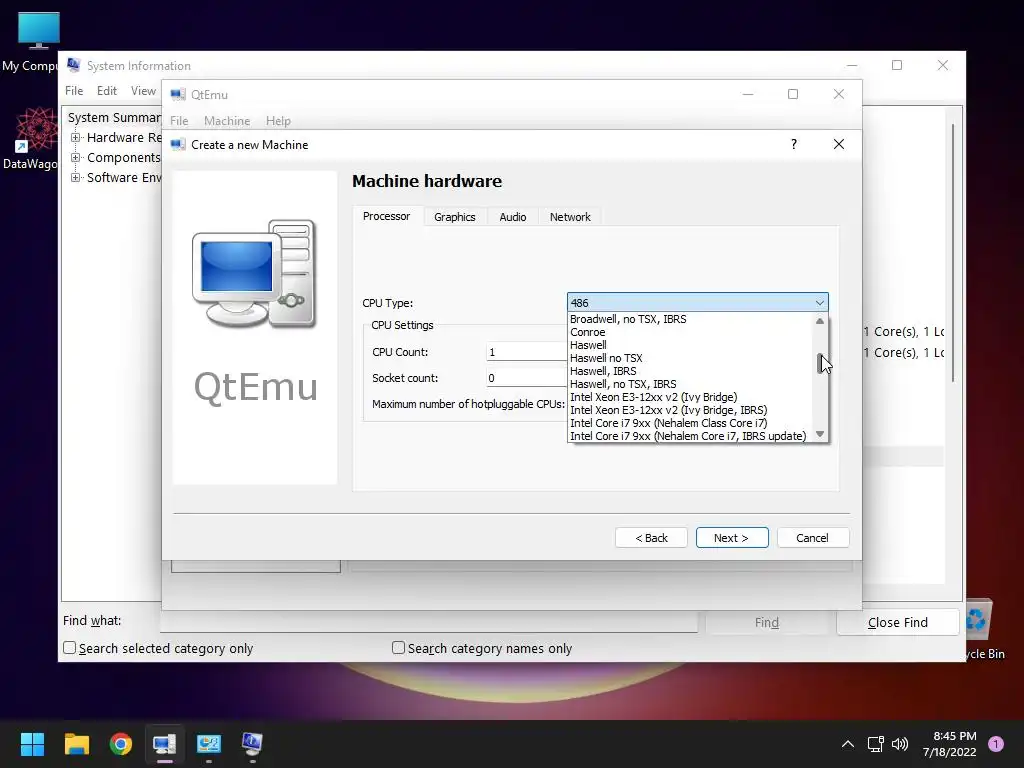Expand the Components tree node
The height and width of the screenshot is (768, 1024).
(76, 157)
